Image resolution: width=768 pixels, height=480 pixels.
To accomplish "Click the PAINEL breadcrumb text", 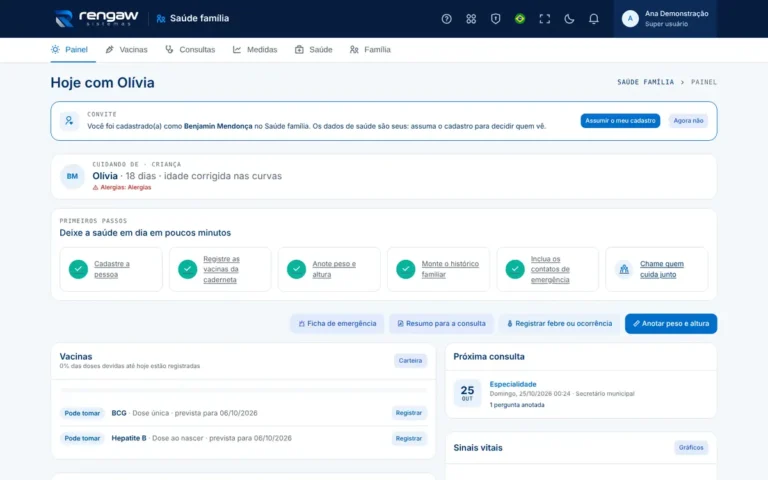I will [x=704, y=82].
